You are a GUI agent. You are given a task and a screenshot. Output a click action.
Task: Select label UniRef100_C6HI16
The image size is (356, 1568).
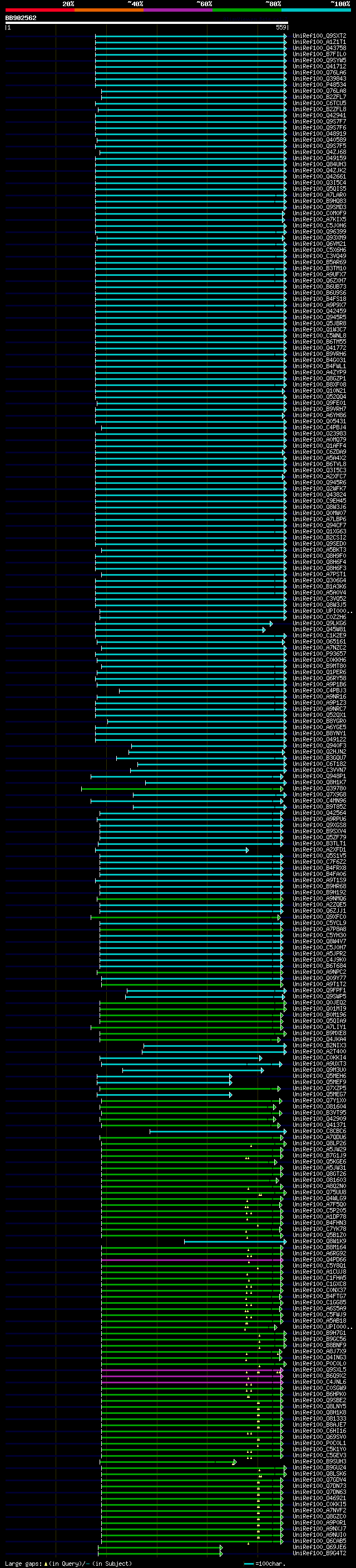pos(319,1431)
